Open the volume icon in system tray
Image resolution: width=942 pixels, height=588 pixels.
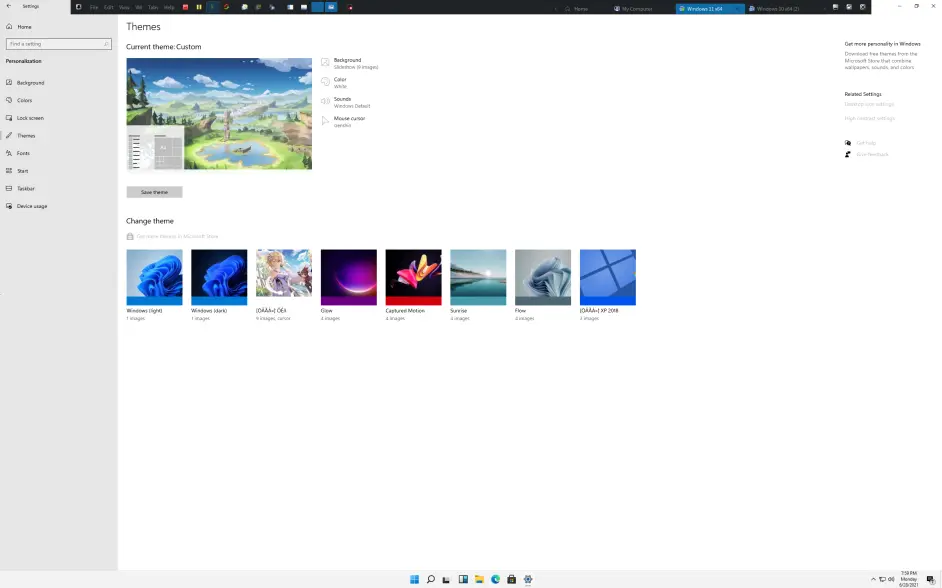[892, 580]
